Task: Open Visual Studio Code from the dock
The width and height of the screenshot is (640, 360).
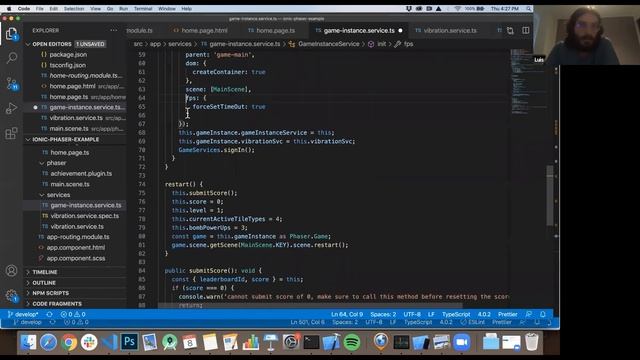Action: (x=109, y=342)
